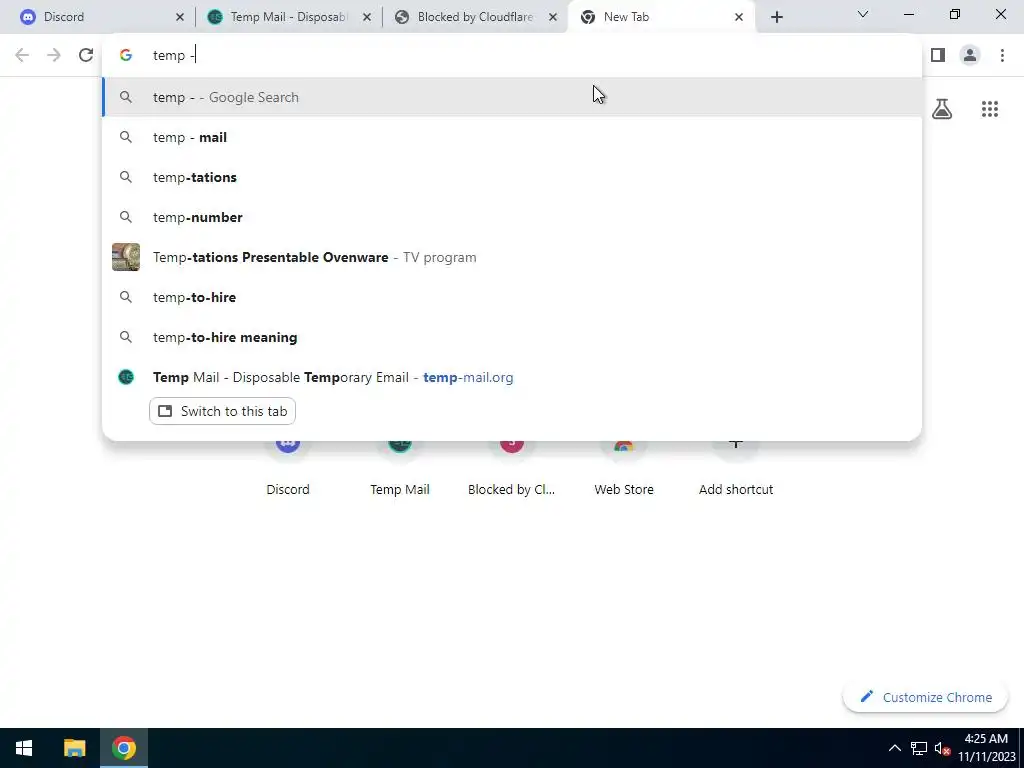Open the Windows Start menu
1024x768 pixels.
click(x=24, y=748)
